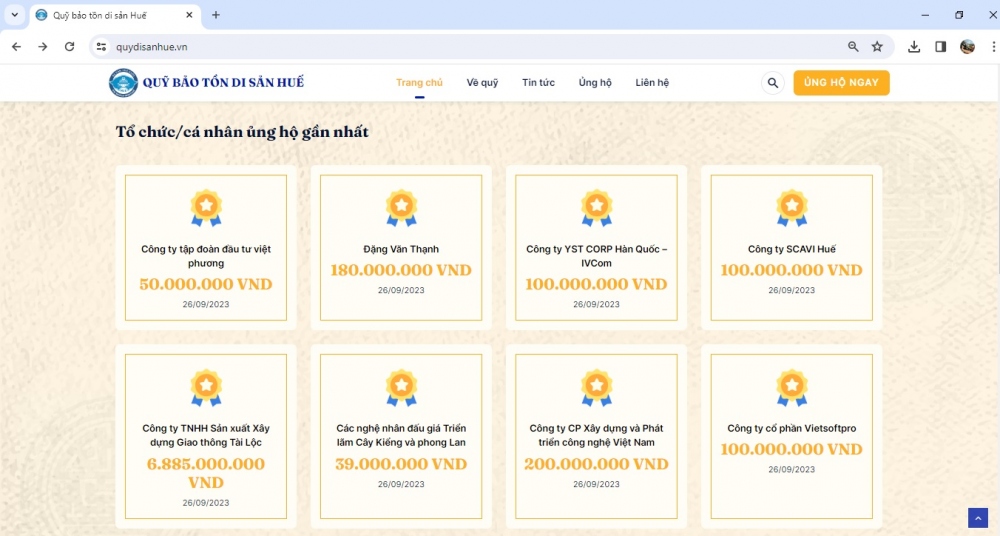Click the zoom magnifier icon in address bar
The width and height of the screenshot is (1000, 536).
(x=853, y=47)
